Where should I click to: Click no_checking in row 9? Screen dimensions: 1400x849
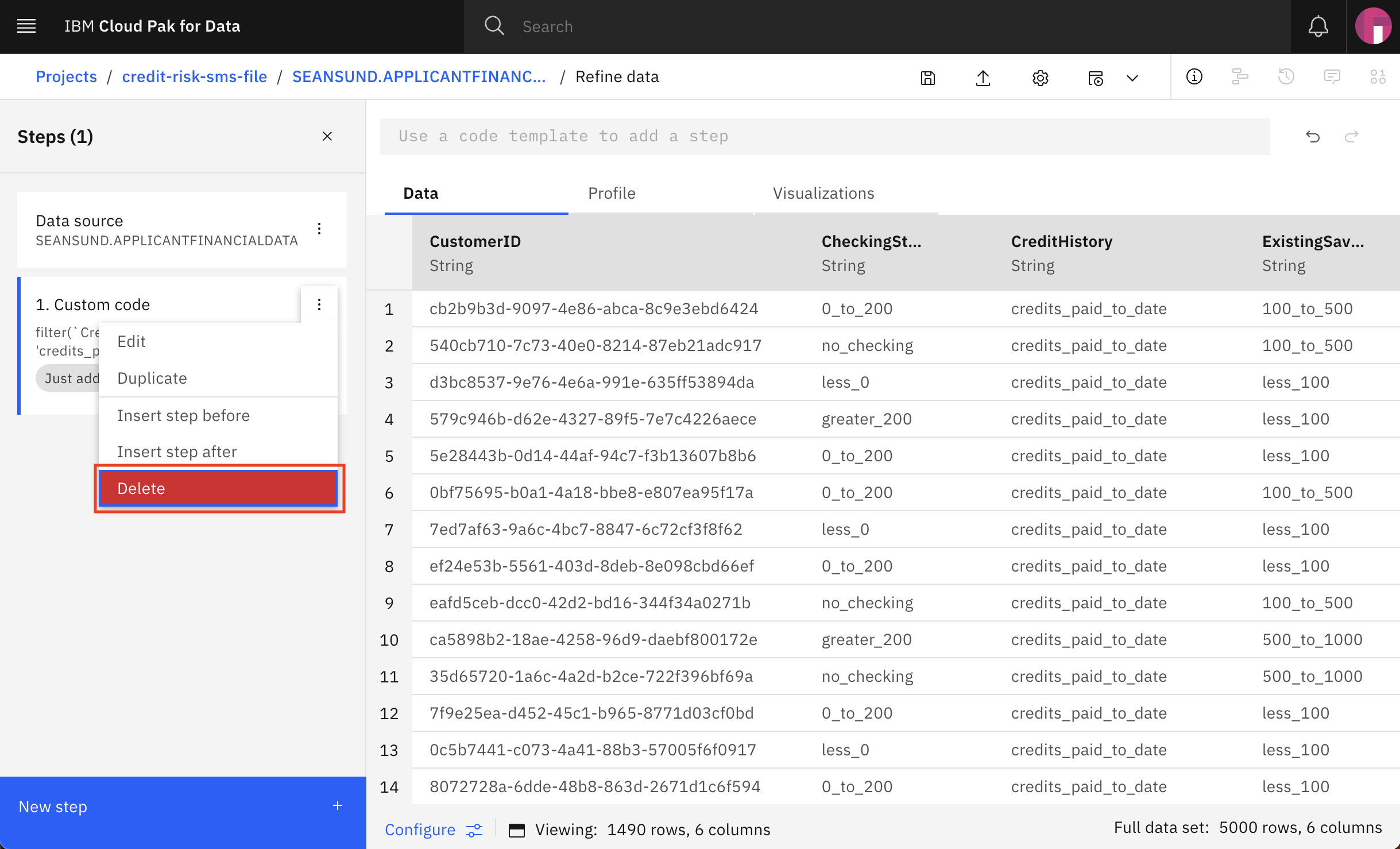coord(867,603)
